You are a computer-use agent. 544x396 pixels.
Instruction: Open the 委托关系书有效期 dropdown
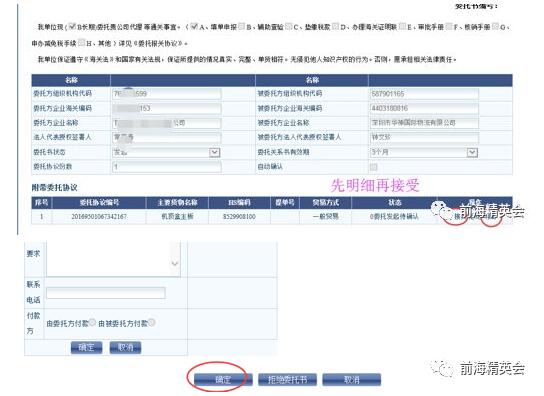pos(472,152)
